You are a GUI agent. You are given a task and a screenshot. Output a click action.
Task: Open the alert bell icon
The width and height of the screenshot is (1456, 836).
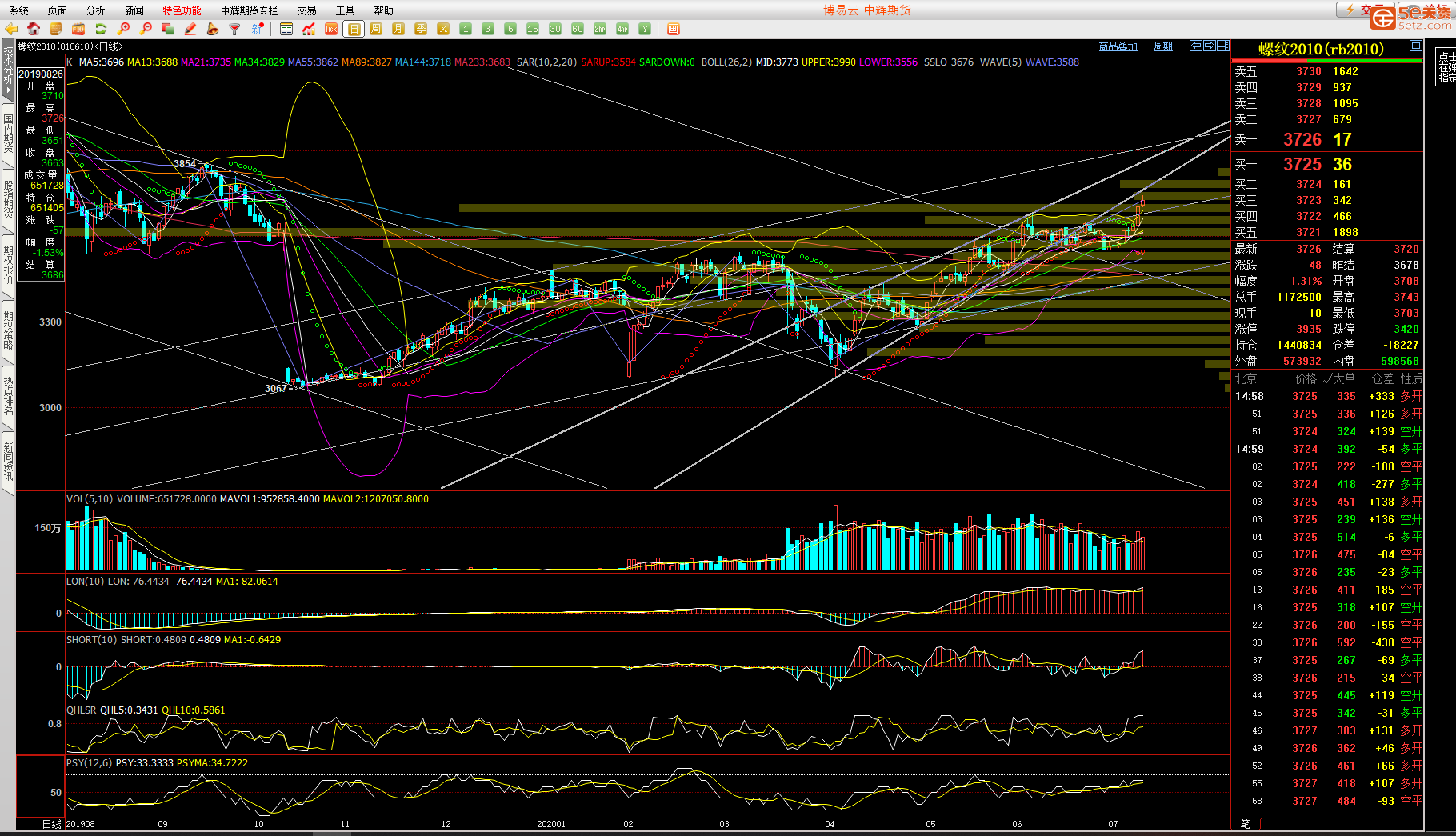pos(213,29)
